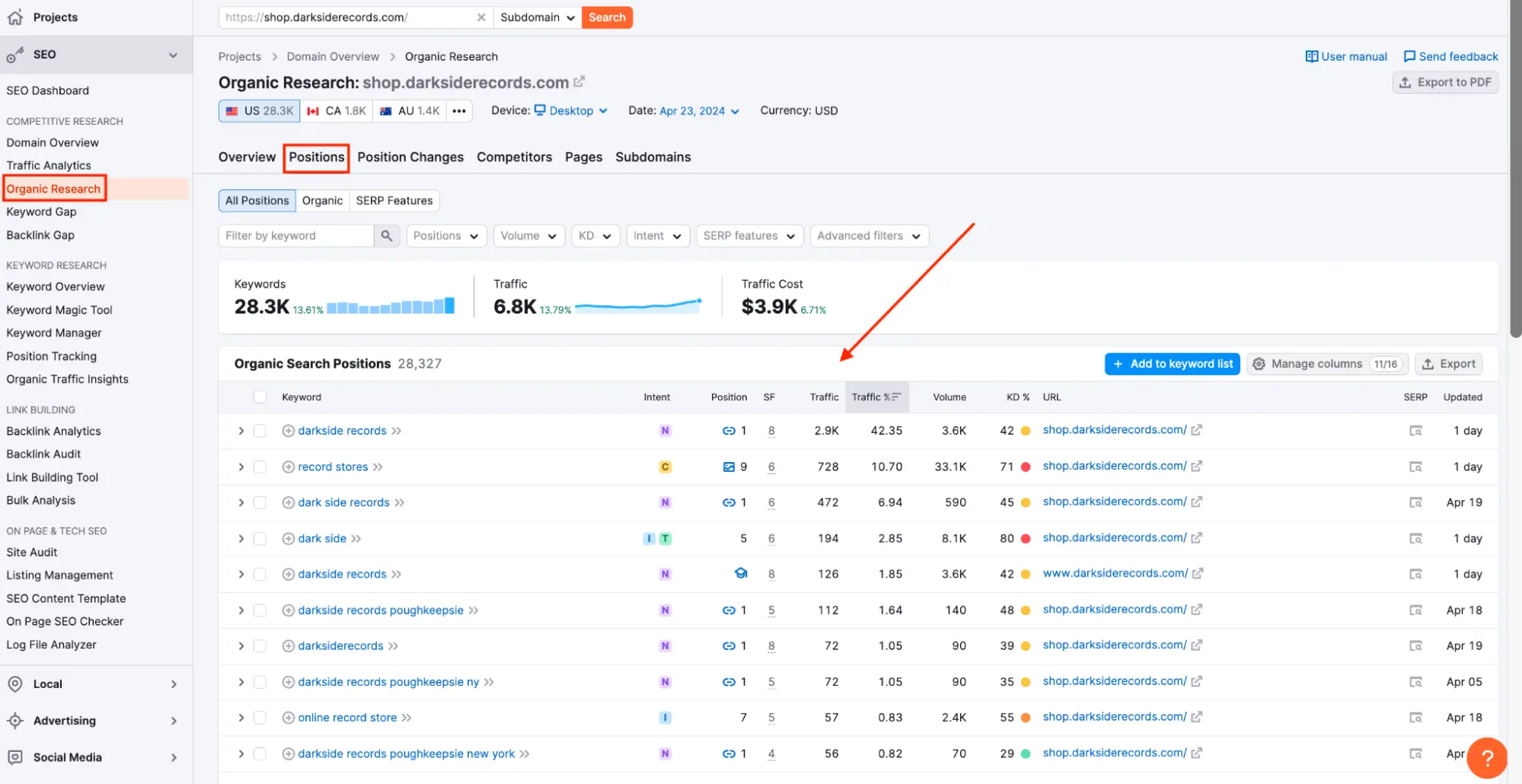Click more countries ellipsis button
This screenshot has height=784, width=1522.
click(x=459, y=111)
